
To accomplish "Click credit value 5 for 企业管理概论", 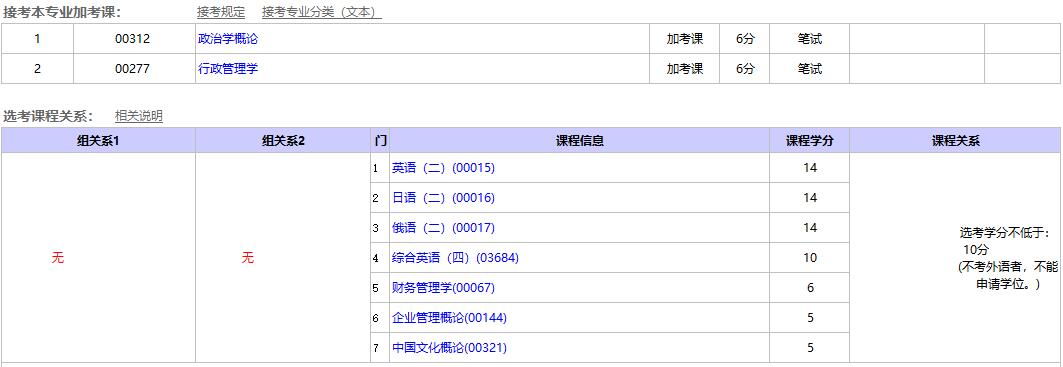I will [809, 317].
